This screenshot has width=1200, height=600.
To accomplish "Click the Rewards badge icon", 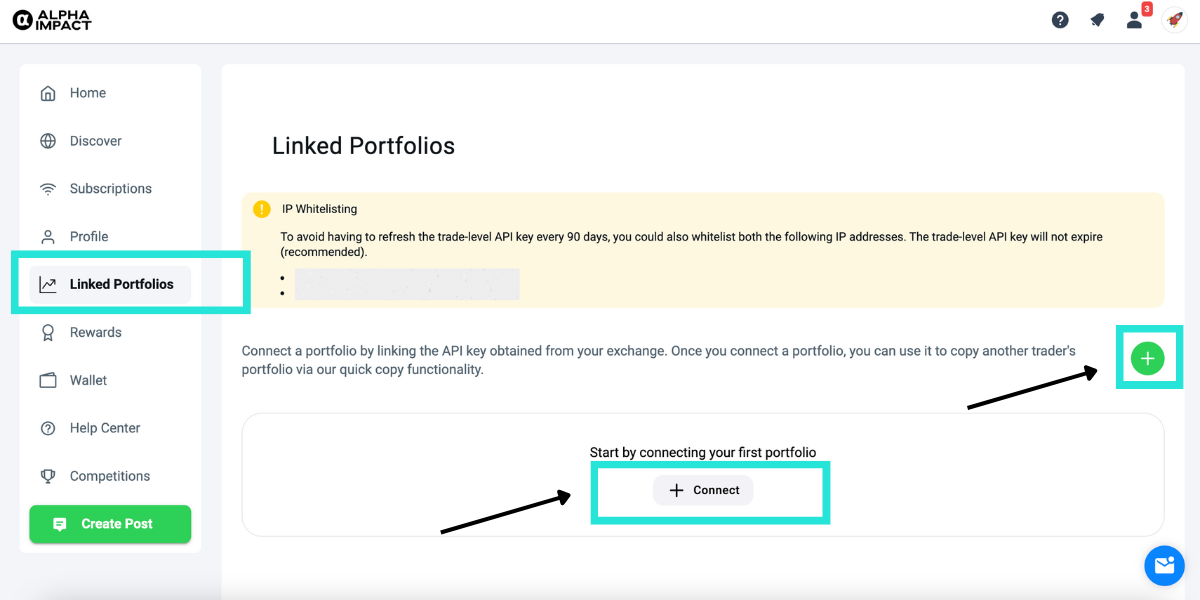I will coord(48,333).
